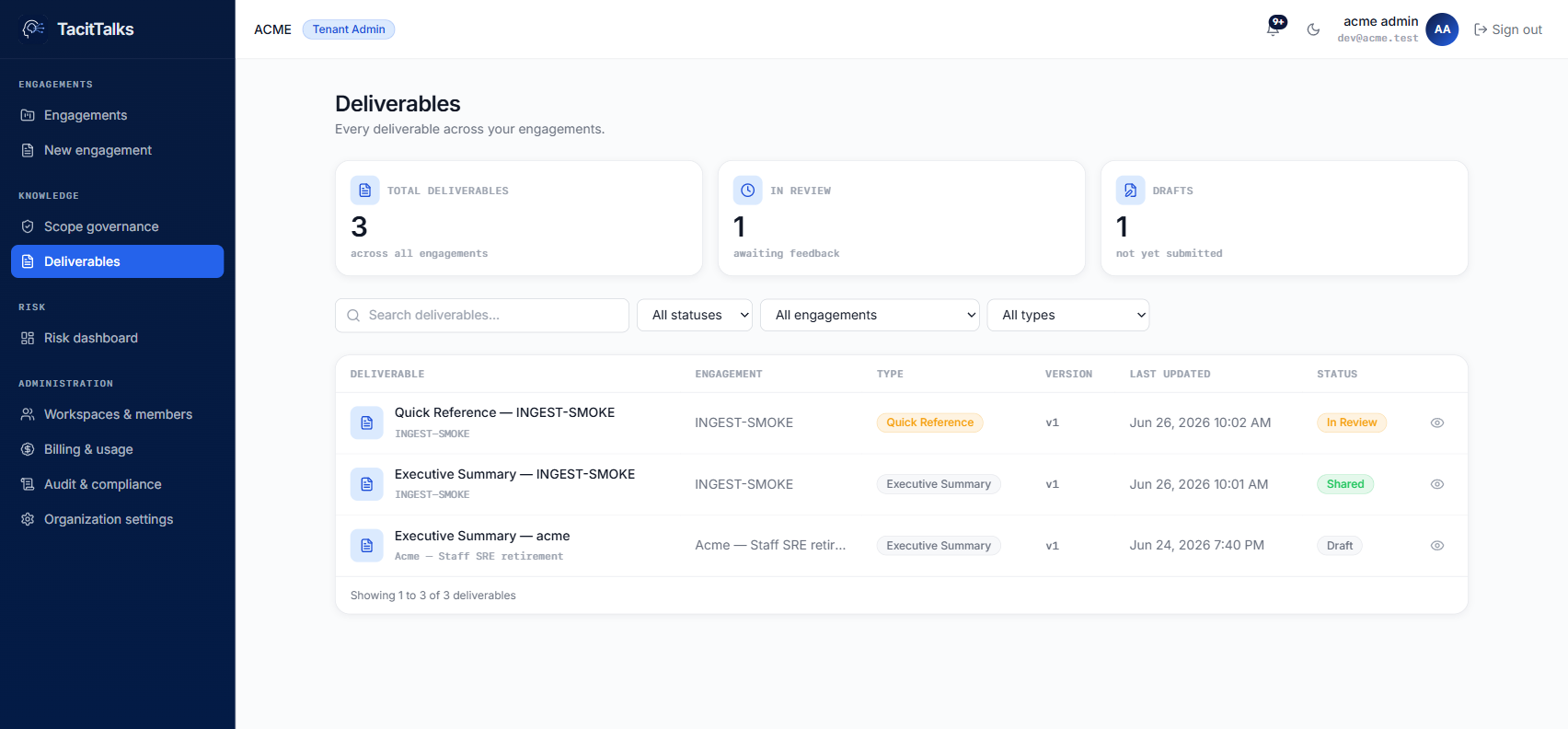Click the In Review clock icon

[748, 191]
